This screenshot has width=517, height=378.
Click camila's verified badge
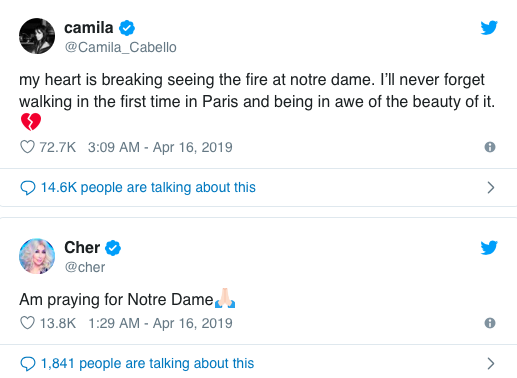pyautogui.click(x=127, y=28)
